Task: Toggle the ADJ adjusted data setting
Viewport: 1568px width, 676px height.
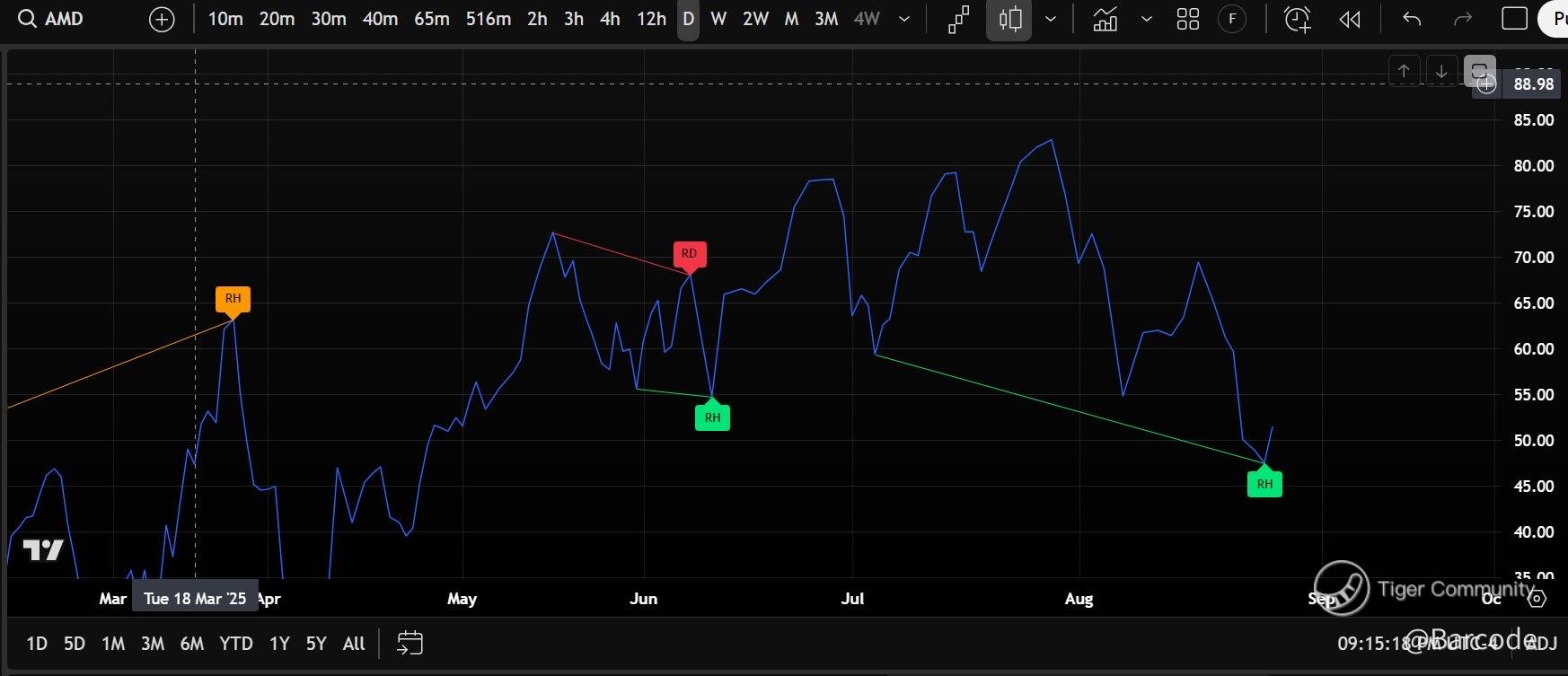Action: pyautogui.click(x=1541, y=643)
